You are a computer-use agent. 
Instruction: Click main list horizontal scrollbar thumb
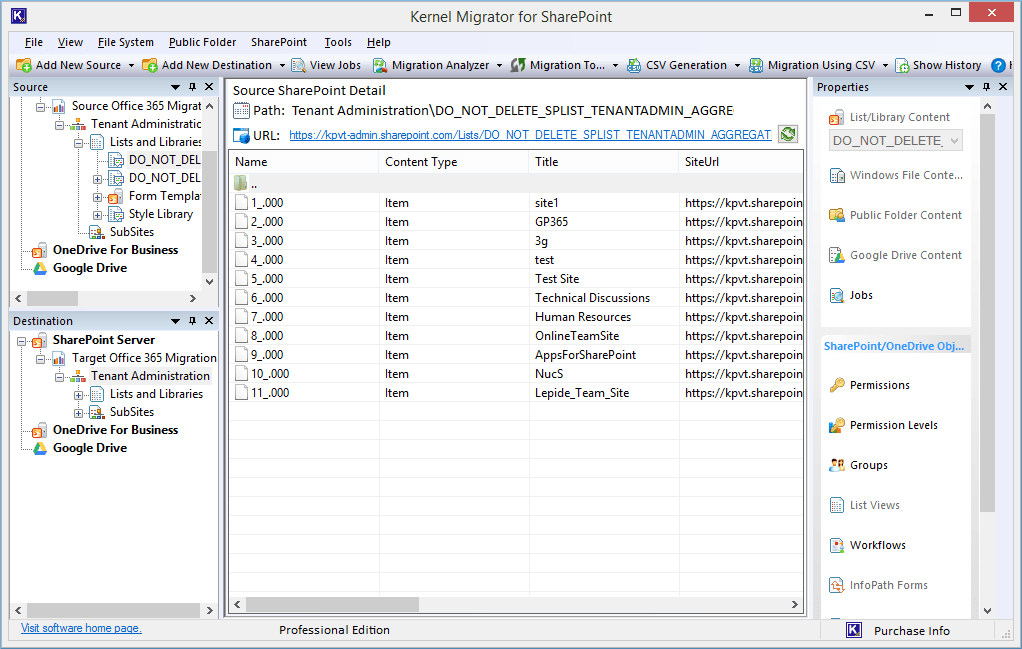click(332, 605)
